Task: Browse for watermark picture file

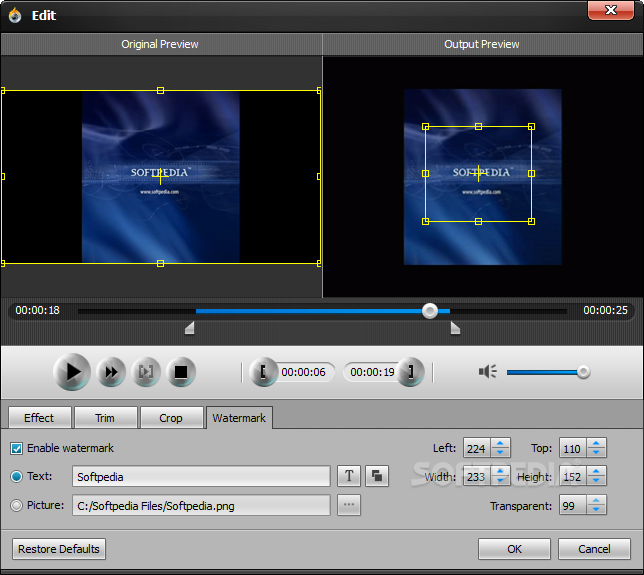Action: (349, 505)
